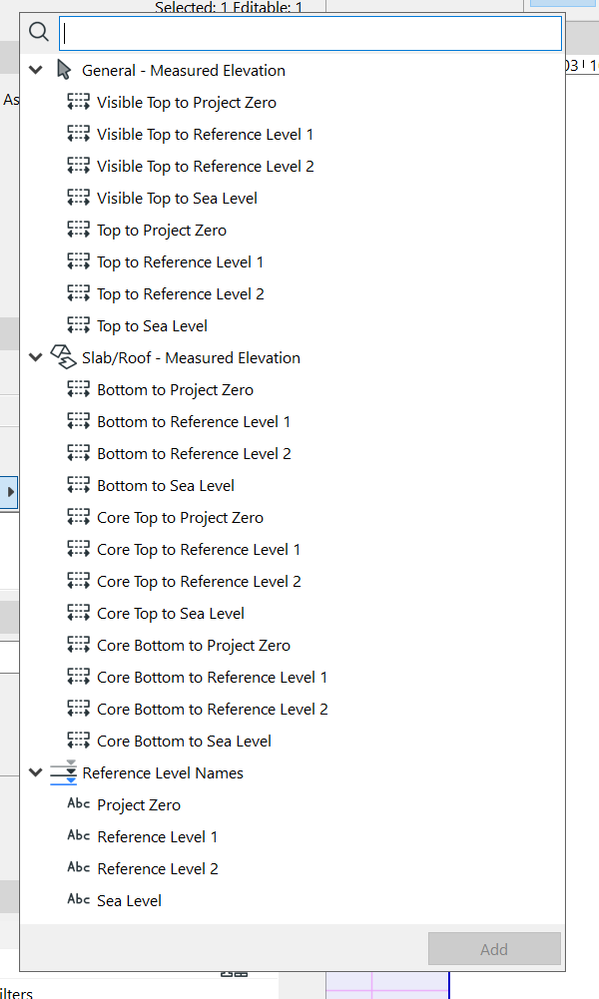Open the side panel via the left edge arrow
The width and height of the screenshot is (599, 999).
[x=11, y=492]
